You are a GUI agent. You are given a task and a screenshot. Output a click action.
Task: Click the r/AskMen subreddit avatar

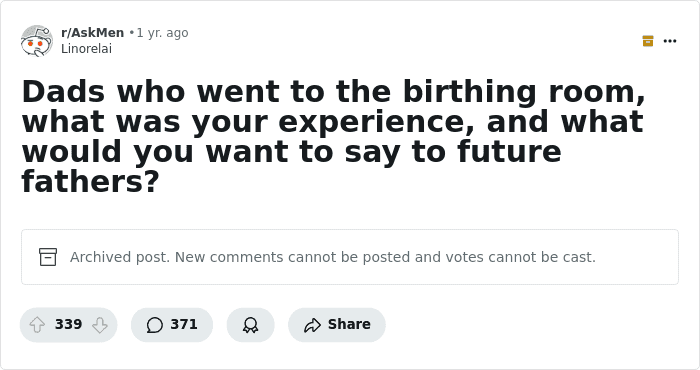click(x=37, y=41)
